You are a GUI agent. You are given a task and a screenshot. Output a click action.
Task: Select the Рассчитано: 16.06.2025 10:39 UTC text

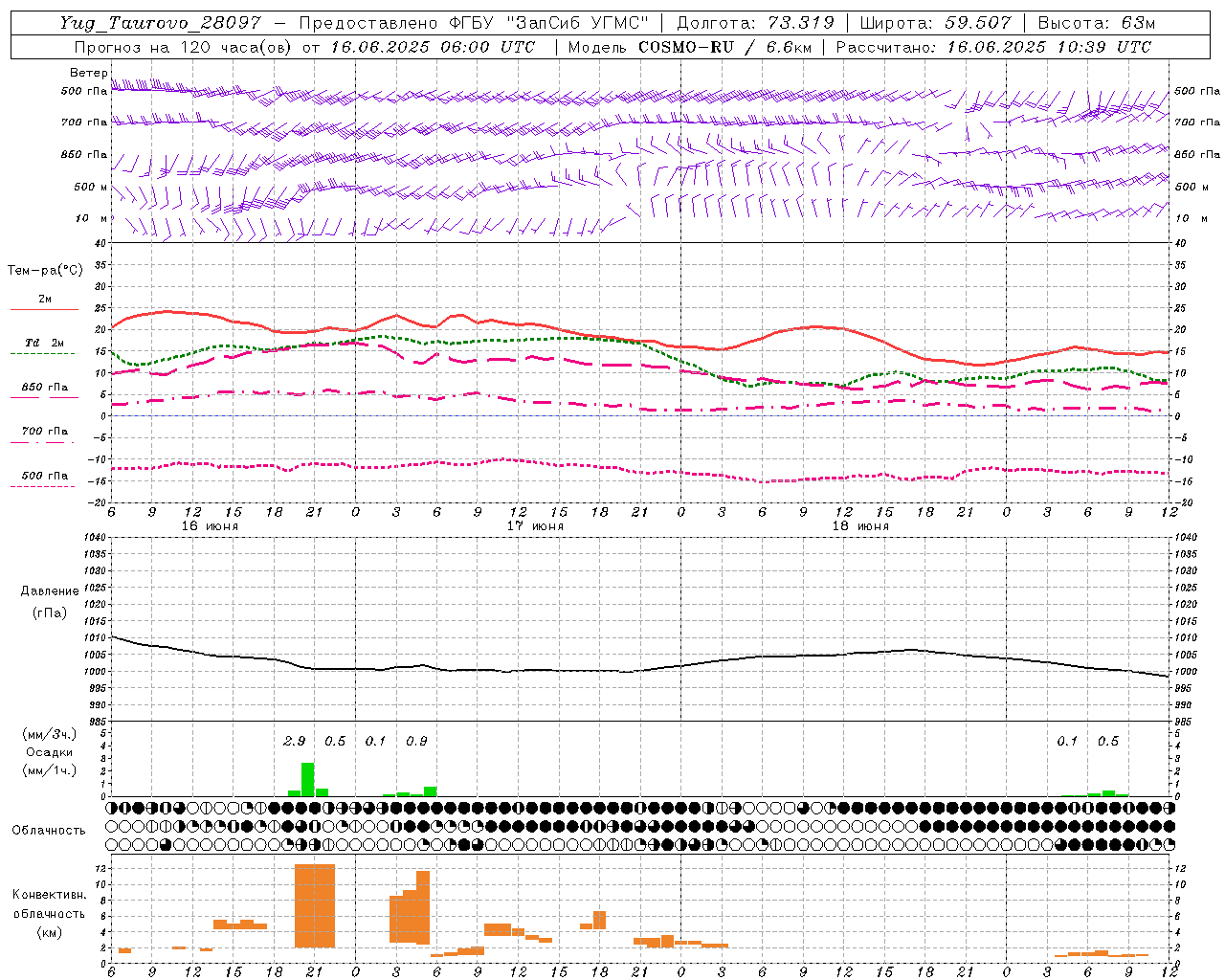coord(993,47)
